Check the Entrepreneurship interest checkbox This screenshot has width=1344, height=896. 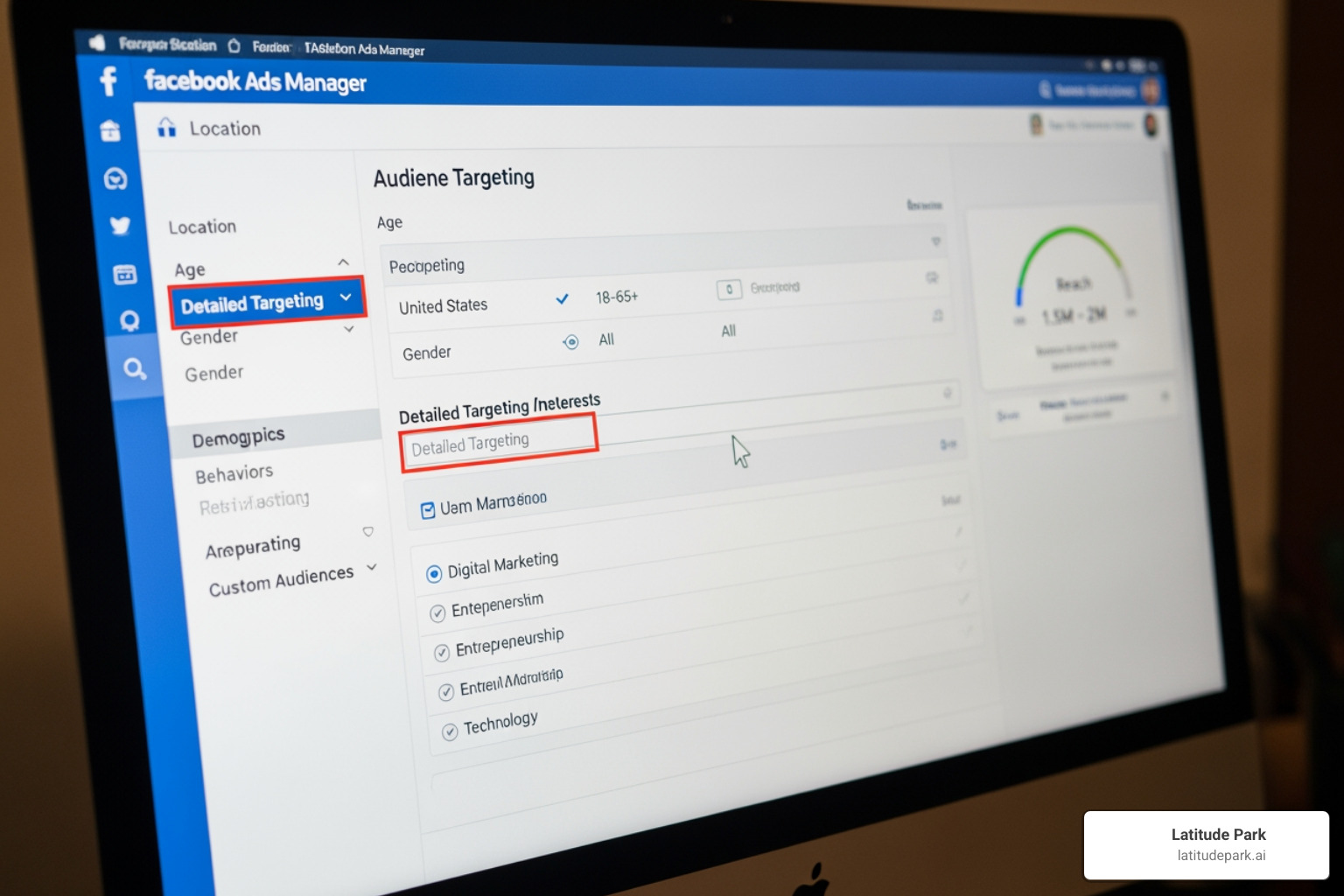pos(442,652)
